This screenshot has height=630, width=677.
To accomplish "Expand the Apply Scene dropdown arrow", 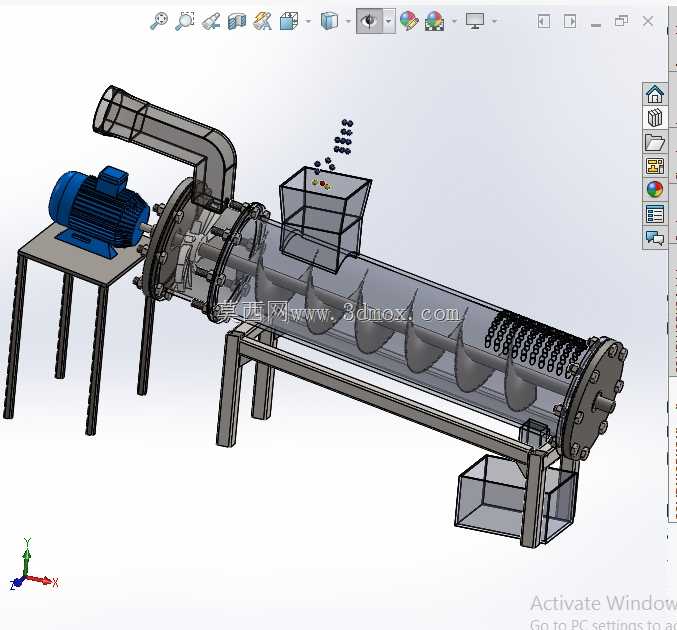I will [454, 21].
